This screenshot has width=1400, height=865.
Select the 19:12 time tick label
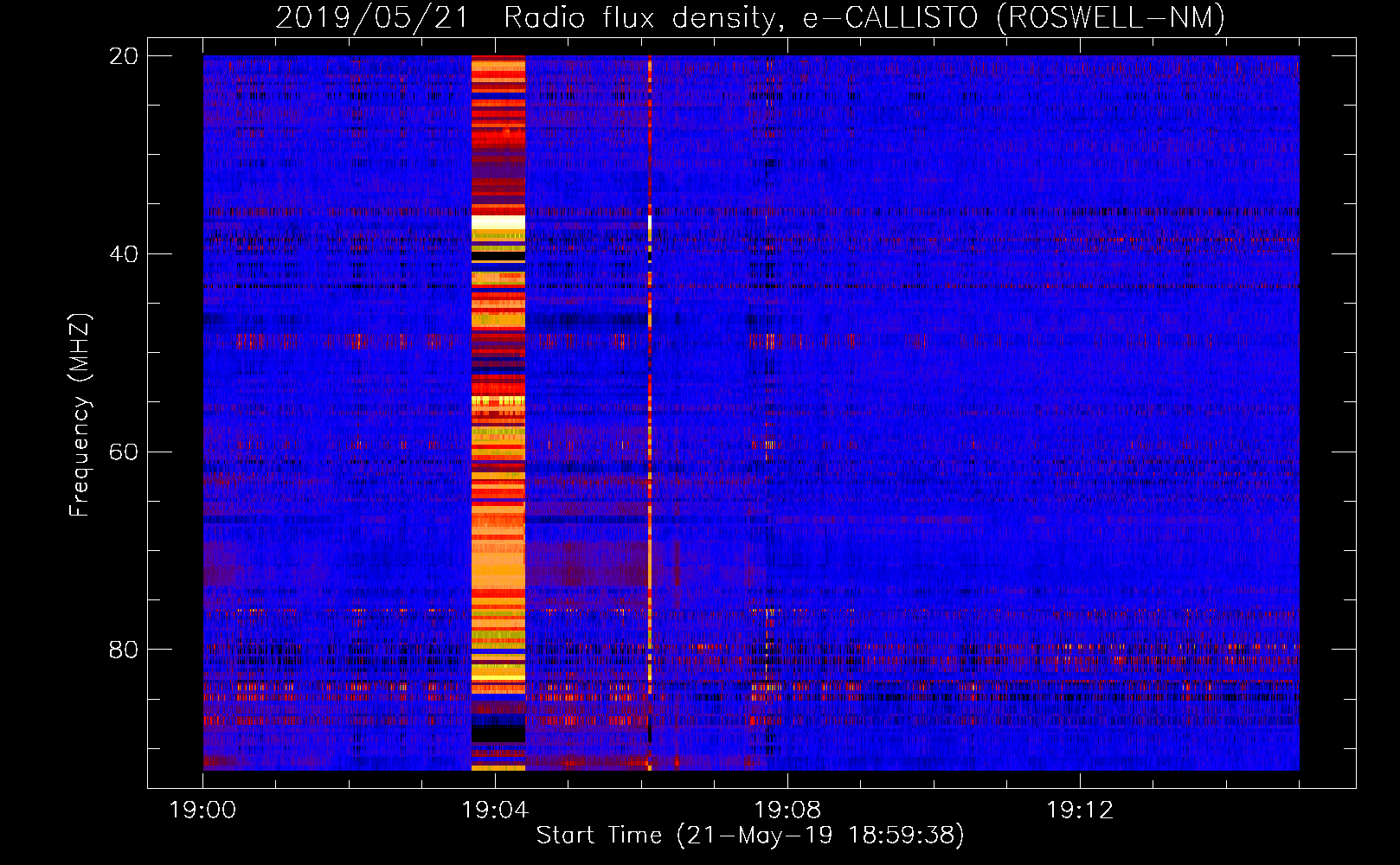(1080, 811)
